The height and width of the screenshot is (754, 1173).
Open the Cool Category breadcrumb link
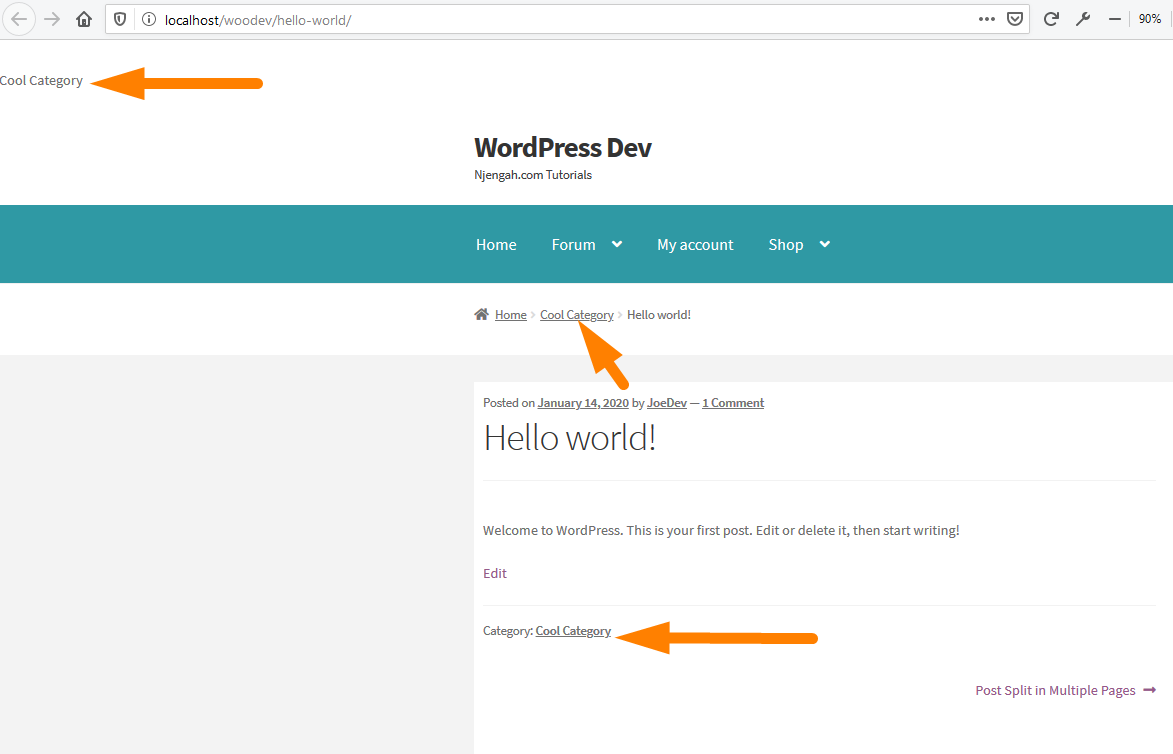(x=577, y=314)
